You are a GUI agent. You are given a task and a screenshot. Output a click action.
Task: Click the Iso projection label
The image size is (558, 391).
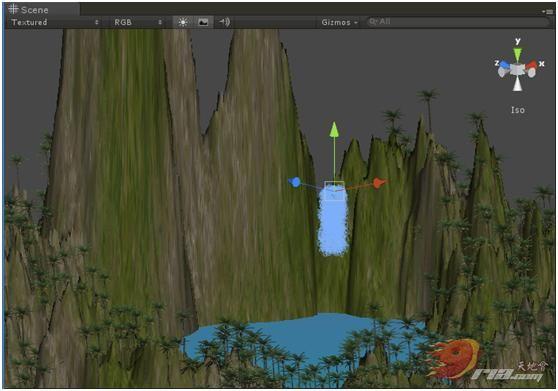pos(518,110)
